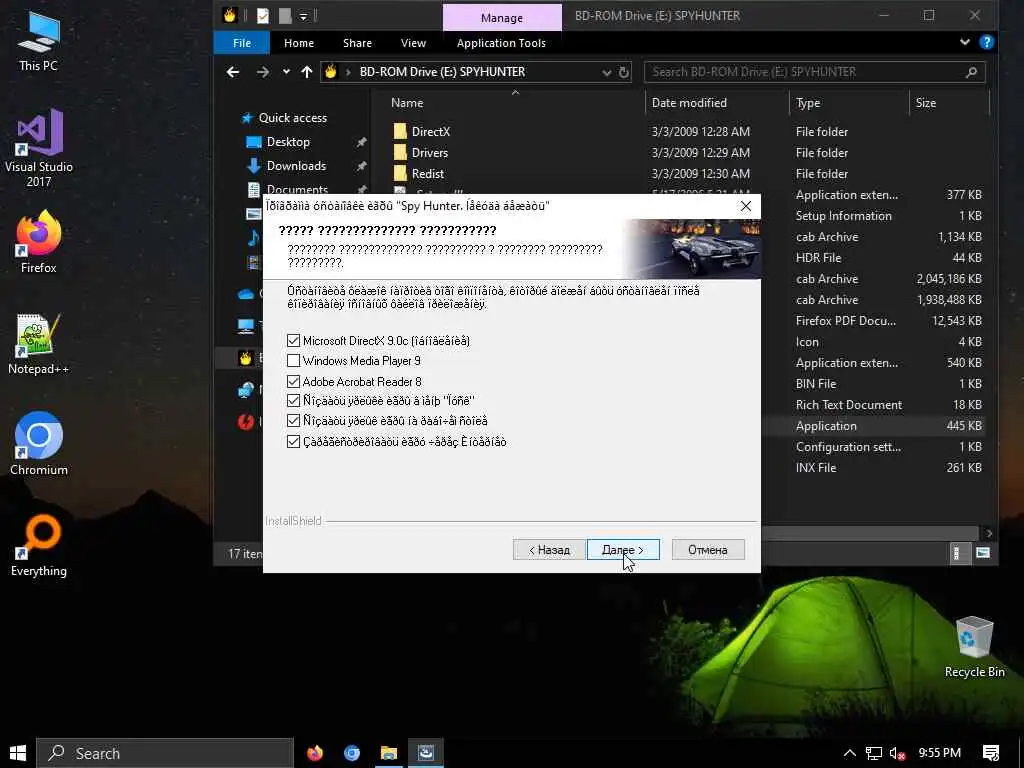Open Explorer help question mark icon
Image resolution: width=1024 pixels, height=768 pixels.
coord(987,42)
